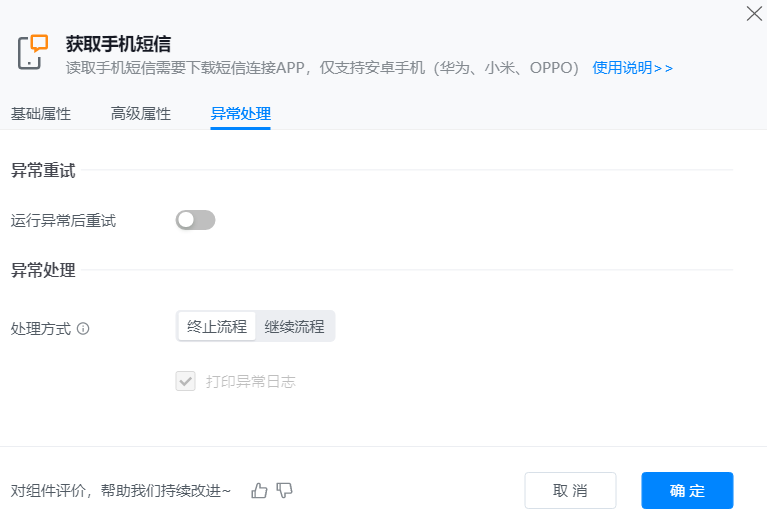The width and height of the screenshot is (767, 523).
Task: Enable the 运行异常后重试 toggle switch
Action: [195, 220]
